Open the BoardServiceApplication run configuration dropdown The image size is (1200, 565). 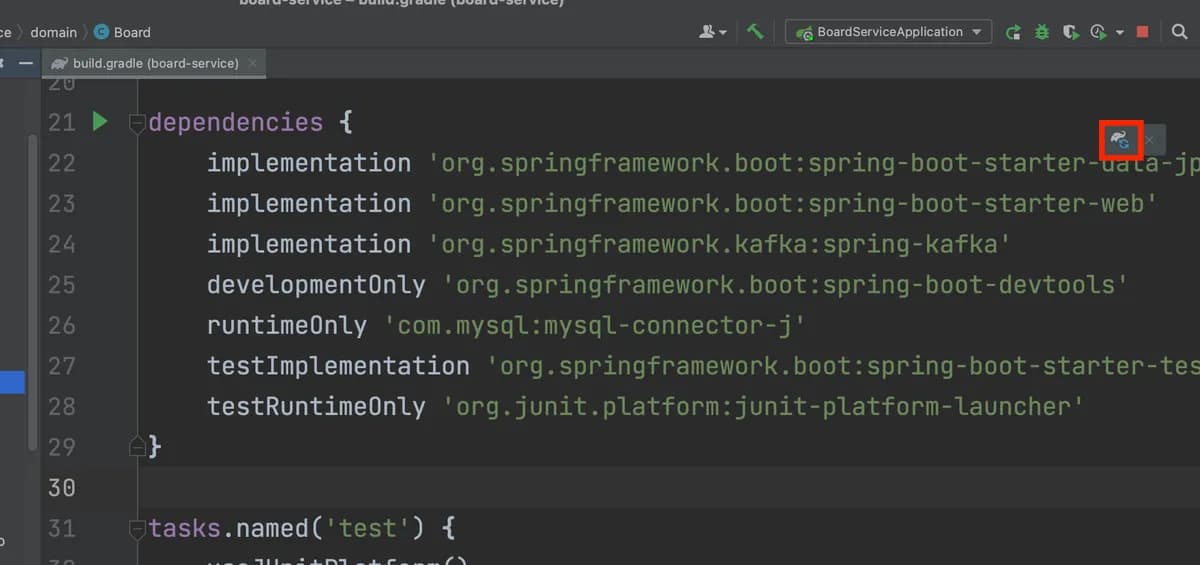[889, 32]
